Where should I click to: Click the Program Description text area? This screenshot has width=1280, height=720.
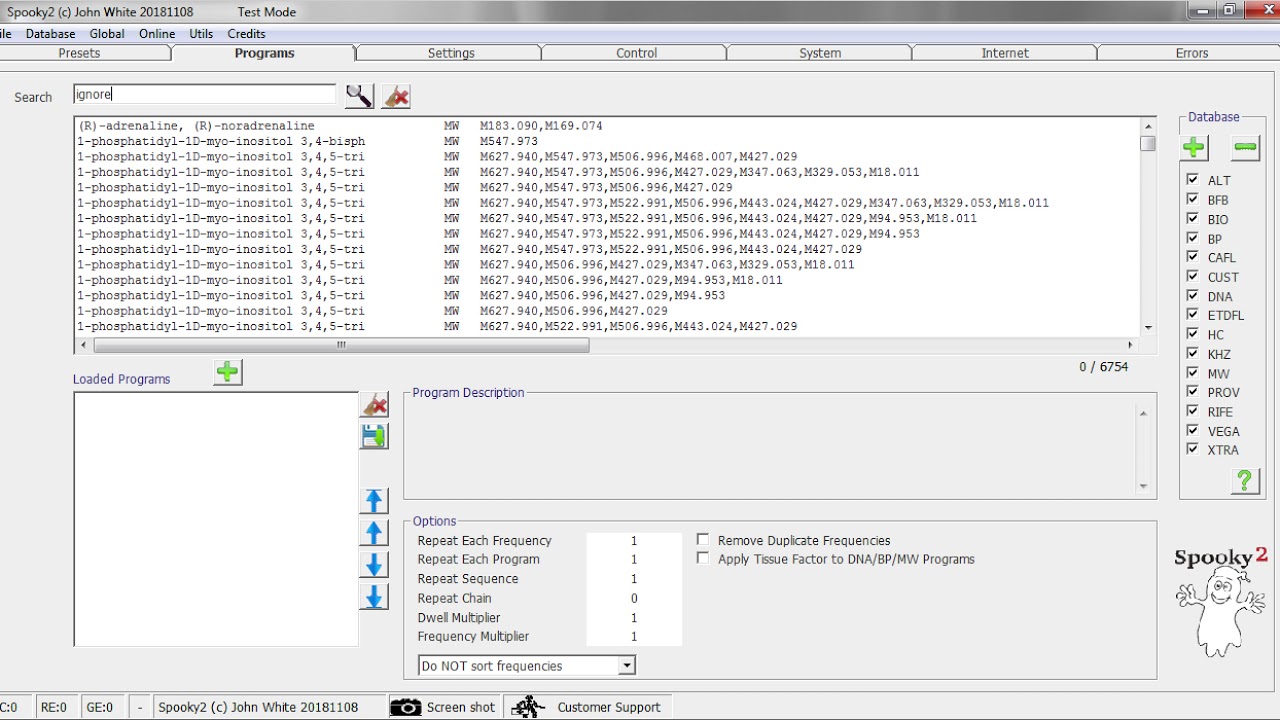(x=770, y=448)
